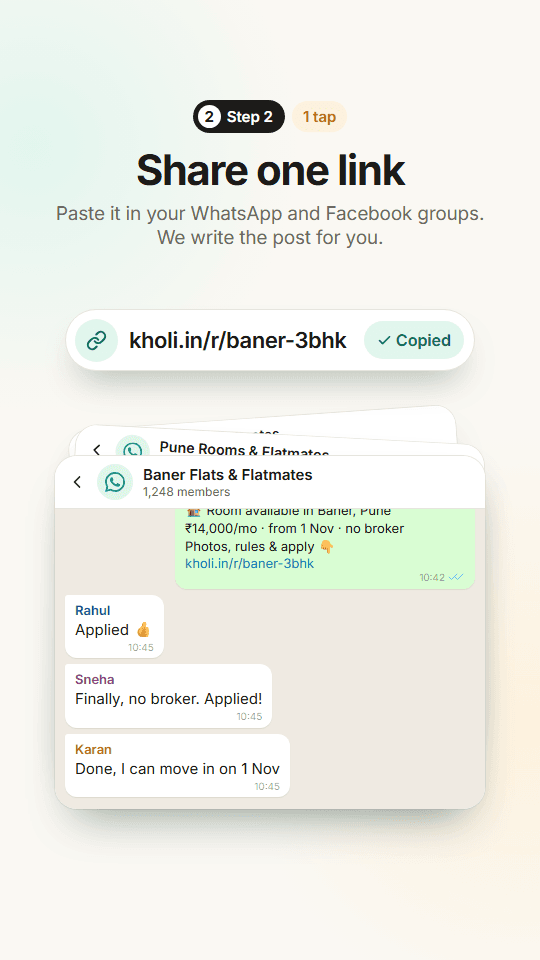Click the 10:42 read receipt ticks
540x960 pixels.
click(456, 577)
